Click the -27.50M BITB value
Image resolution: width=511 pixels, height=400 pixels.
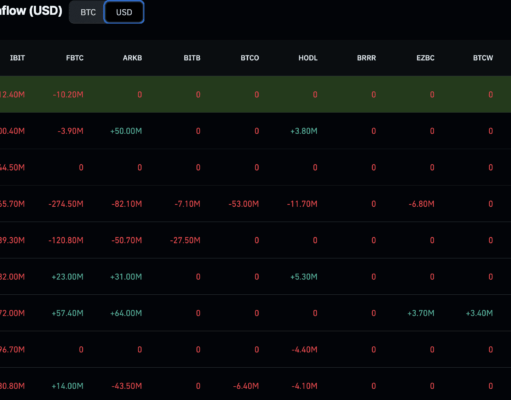click(x=185, y=240)
